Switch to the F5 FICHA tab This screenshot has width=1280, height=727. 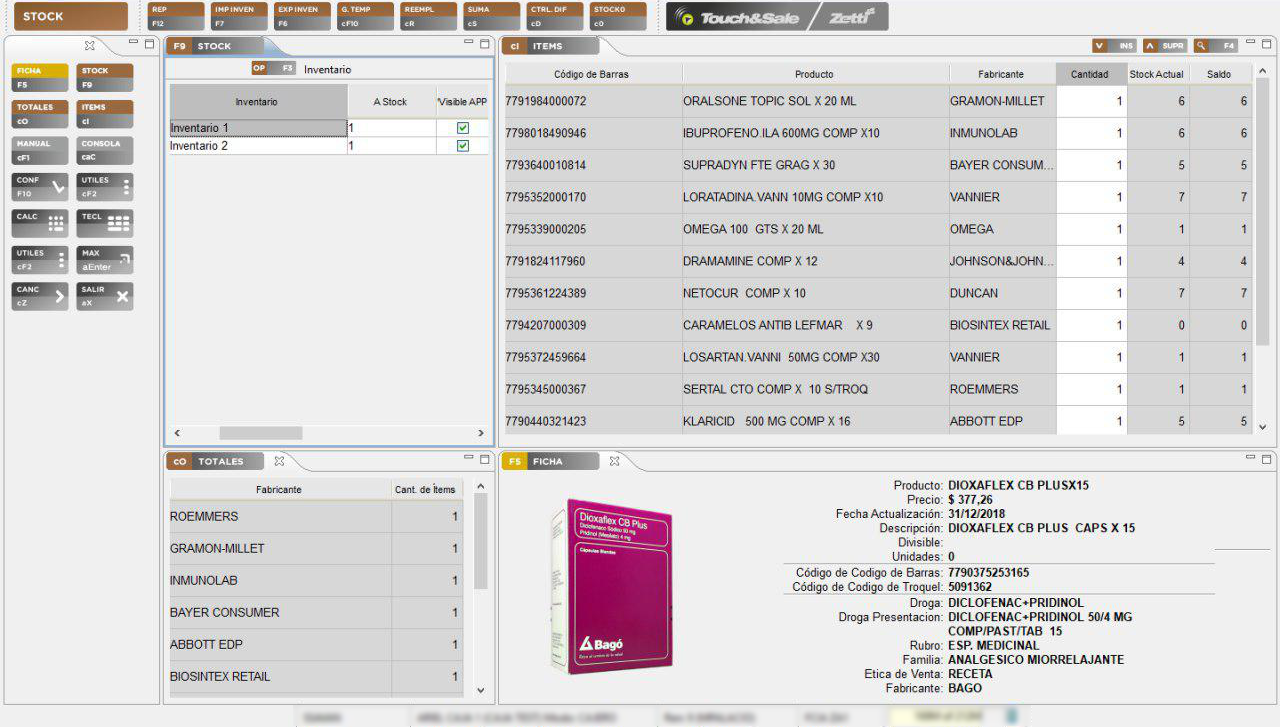pos(548,461)
